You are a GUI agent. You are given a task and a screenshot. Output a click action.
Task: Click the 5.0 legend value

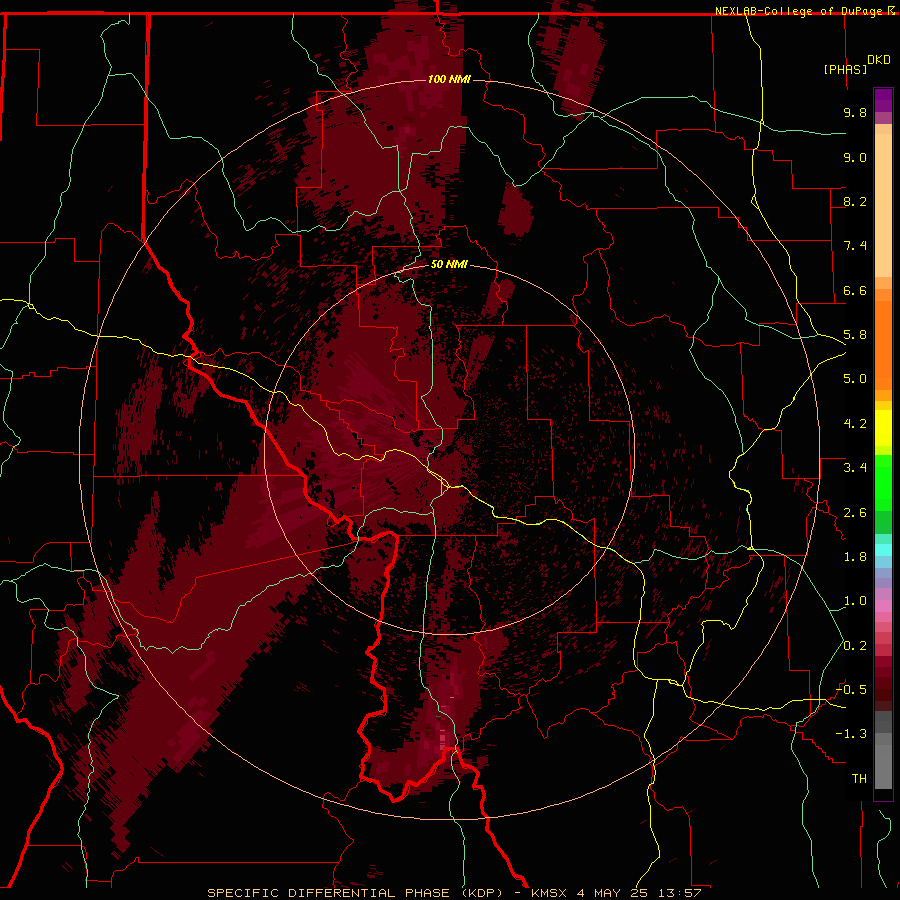[855, 379]
